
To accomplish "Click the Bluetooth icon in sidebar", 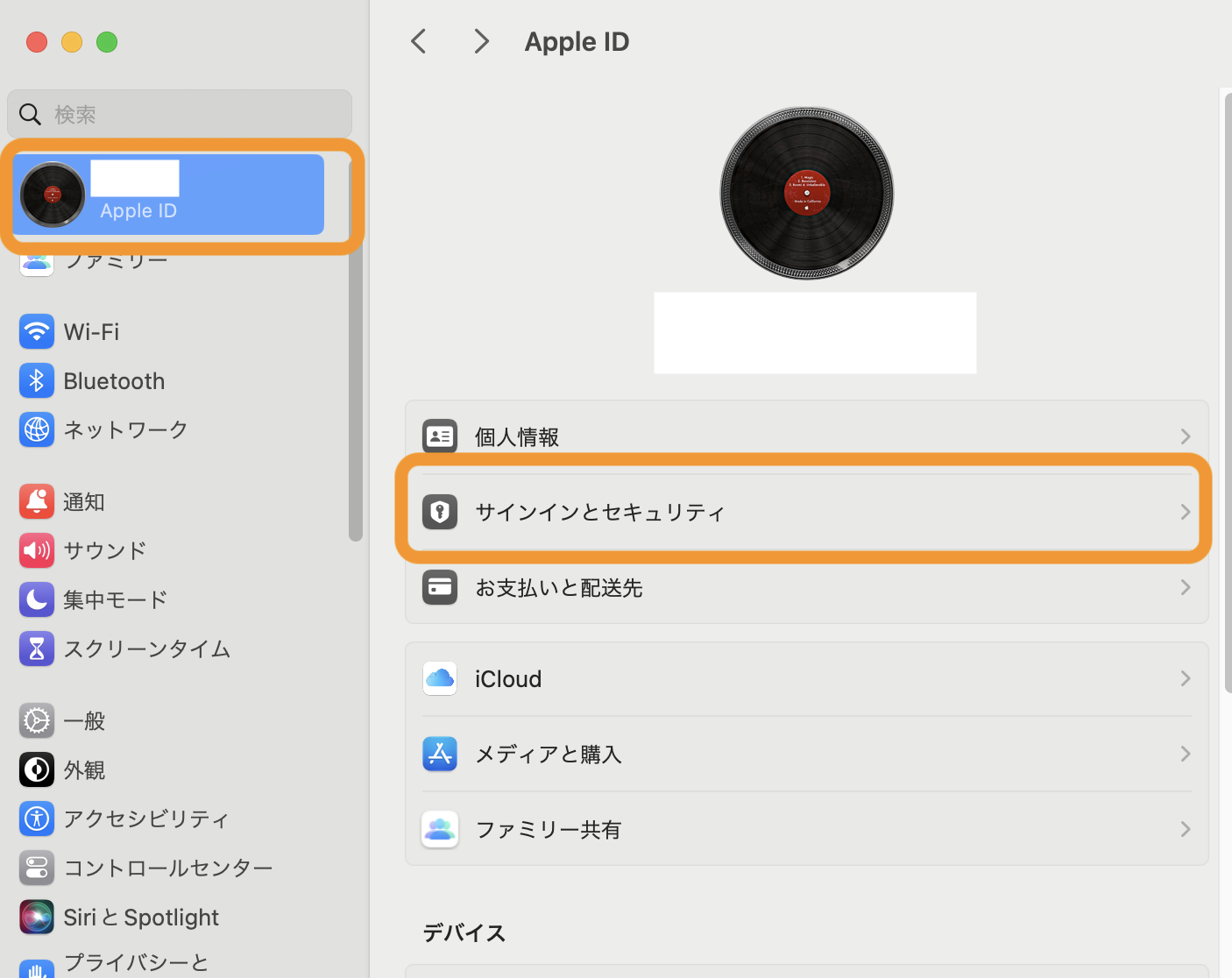I will [37, 381].
